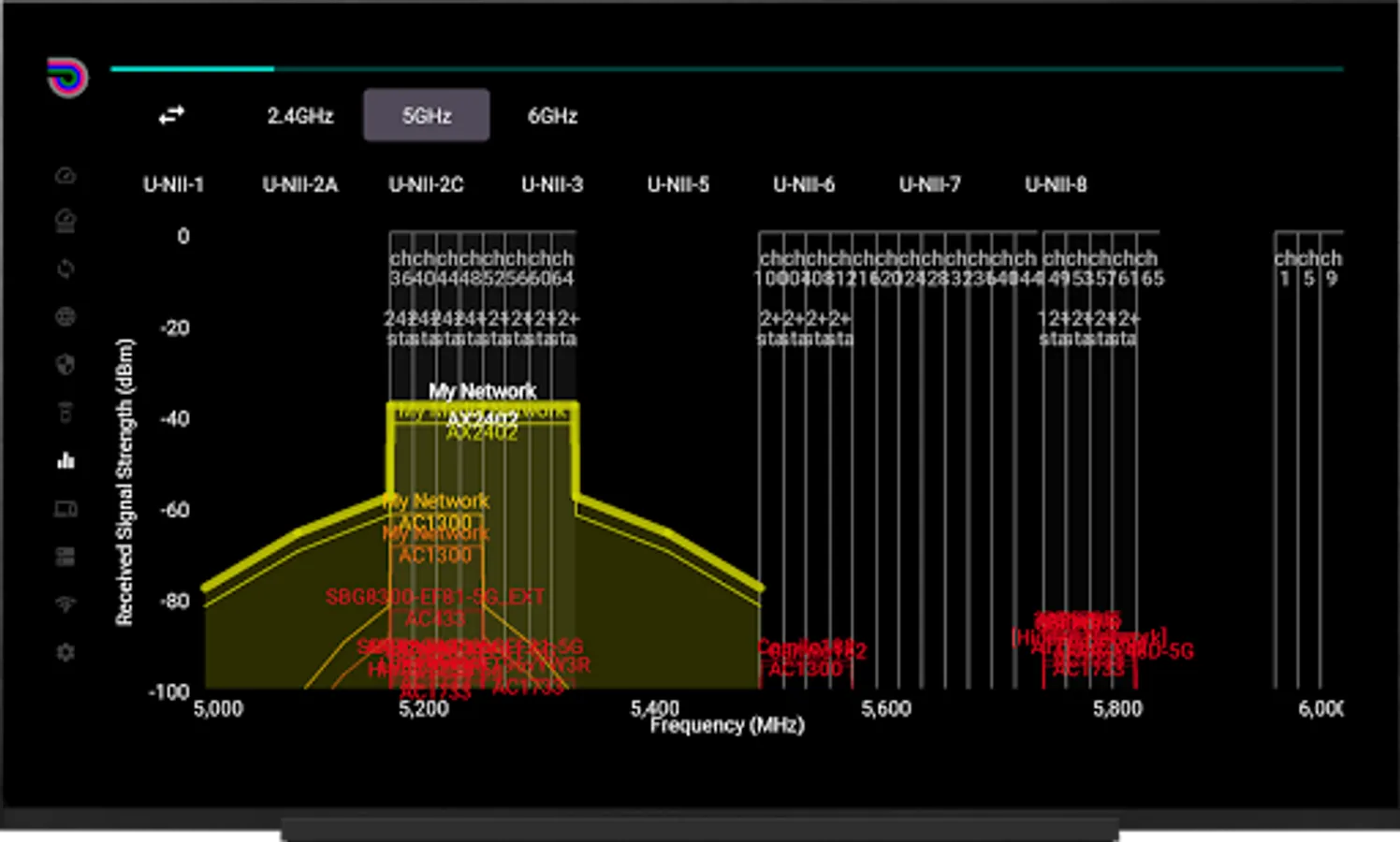The width and height of the screenshot is (1400, 842).
Task: Click the "Received Signal Strength (dBm)" axis title
Action: [124, 482]
